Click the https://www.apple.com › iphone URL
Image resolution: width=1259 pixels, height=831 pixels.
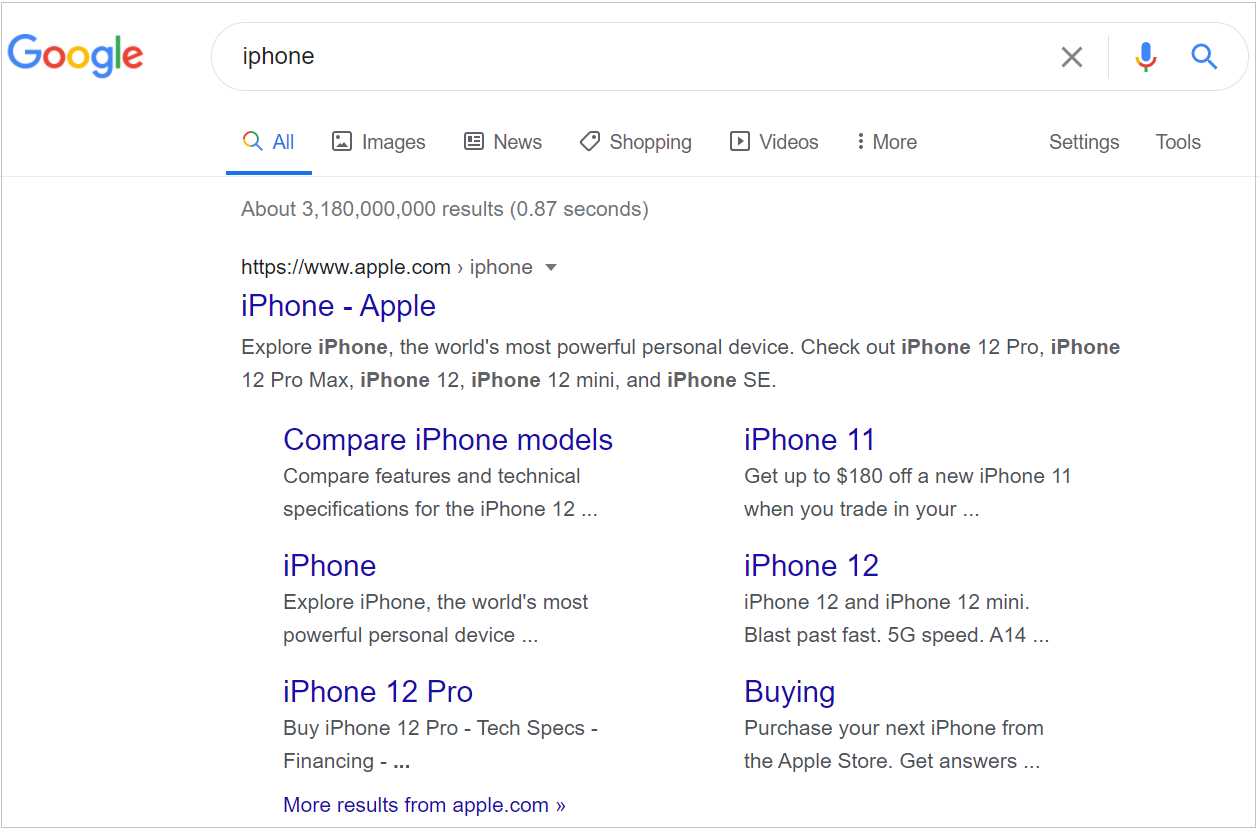point(387,267)
